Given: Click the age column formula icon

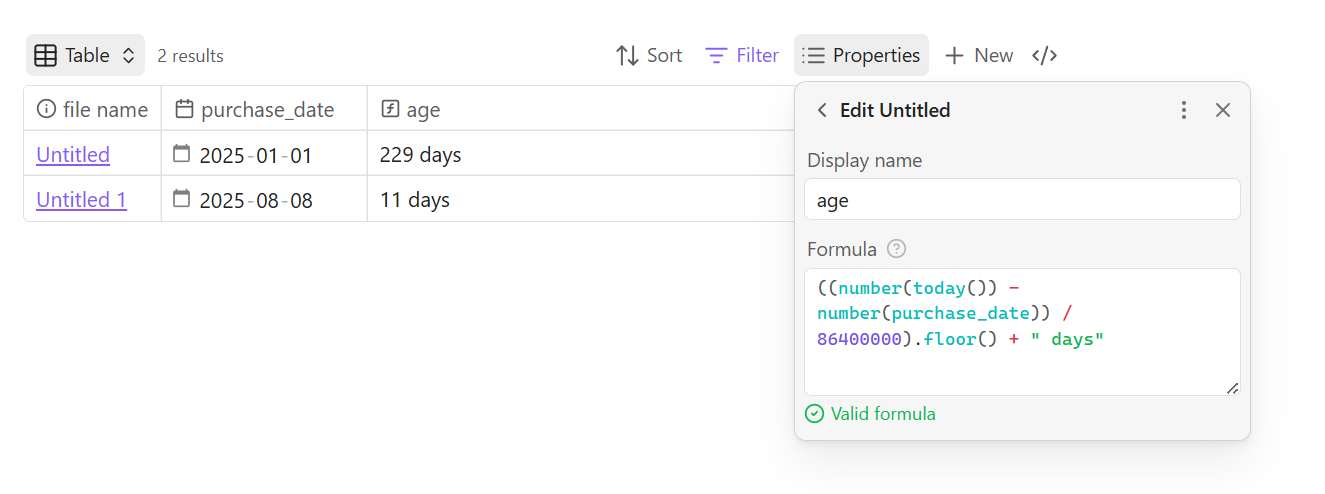Looking at the screenshot, I should tap(390, 109).
